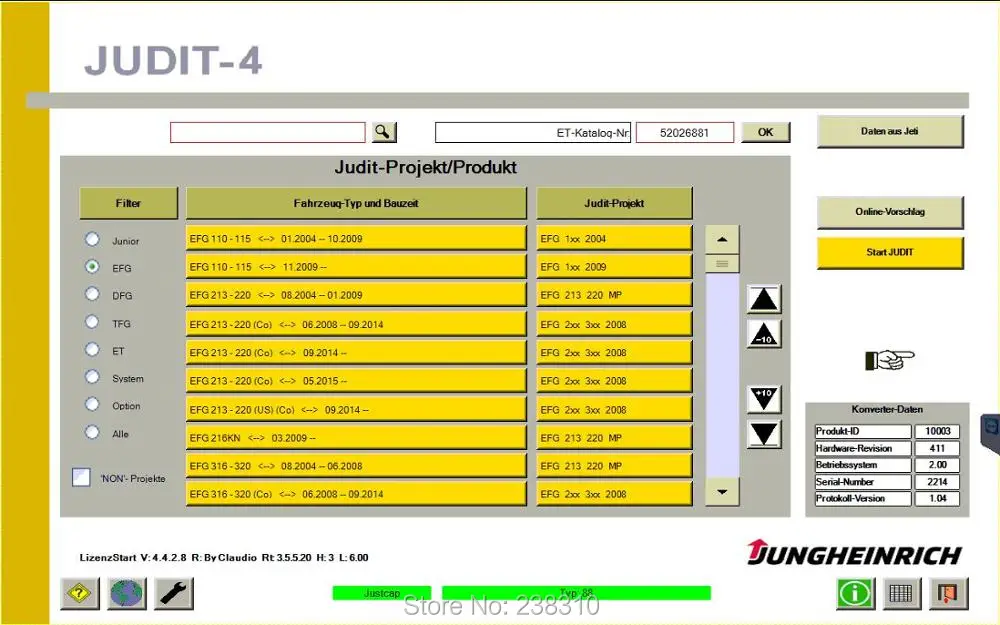Viewport: 1000px width, 625px height.
Task: Select the Junior filter radio button
Action: click(x=92, y=239)
